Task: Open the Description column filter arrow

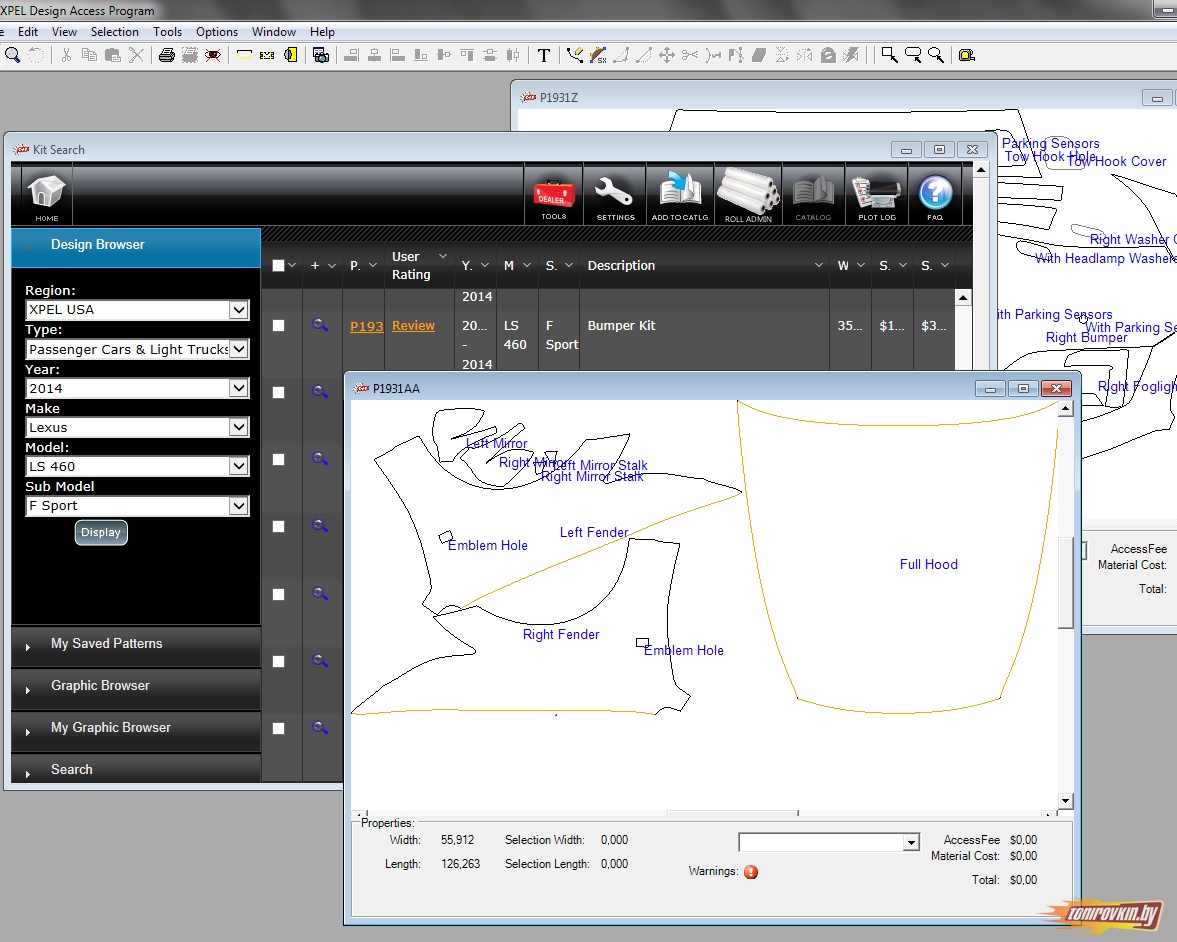Action: 818,265
